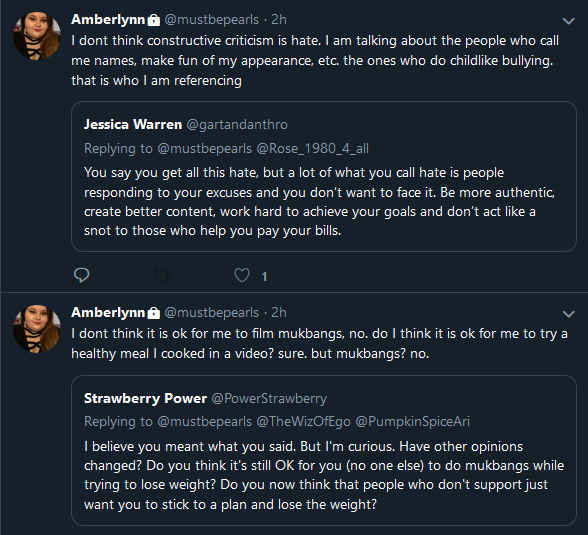Expand the first tweet's chevron menu
The width and height of the screenshot is (588, 535).
click(568, 21)
